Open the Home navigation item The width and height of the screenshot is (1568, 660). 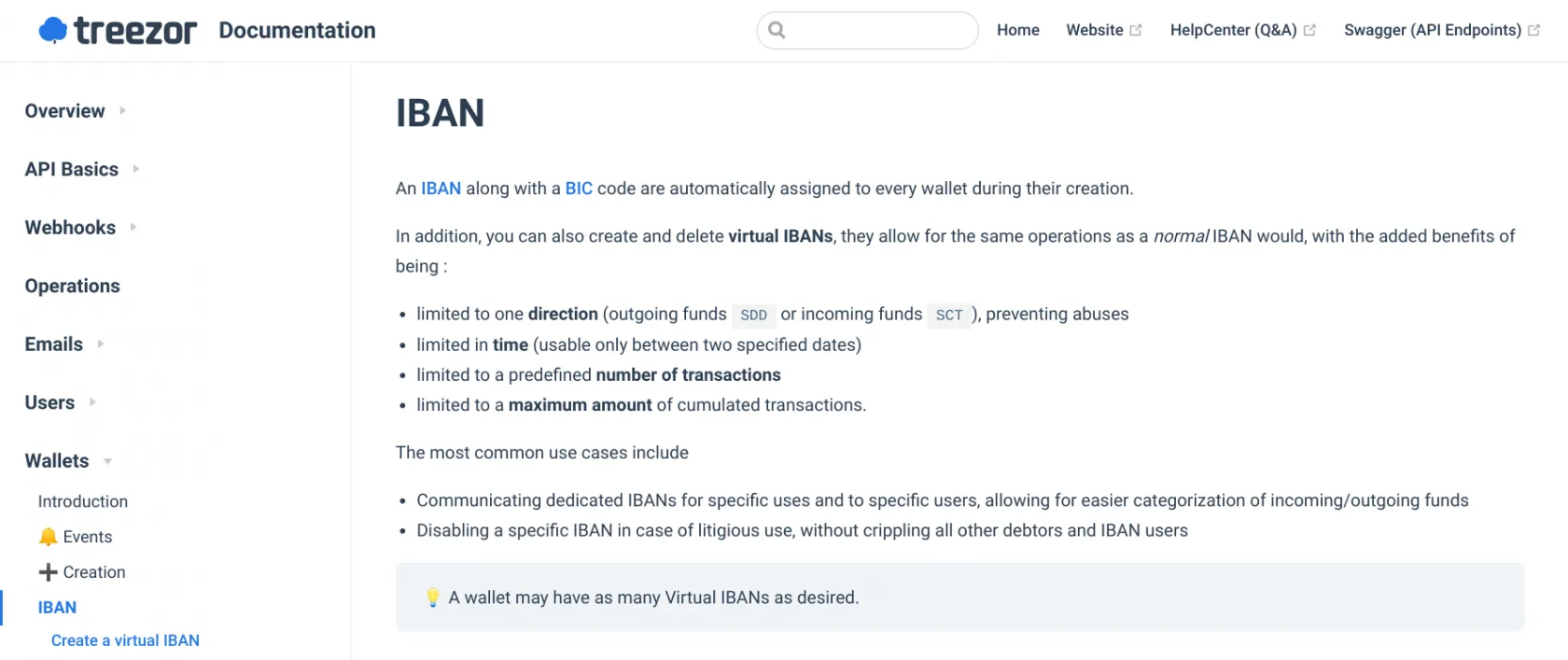pos(1017,30)
